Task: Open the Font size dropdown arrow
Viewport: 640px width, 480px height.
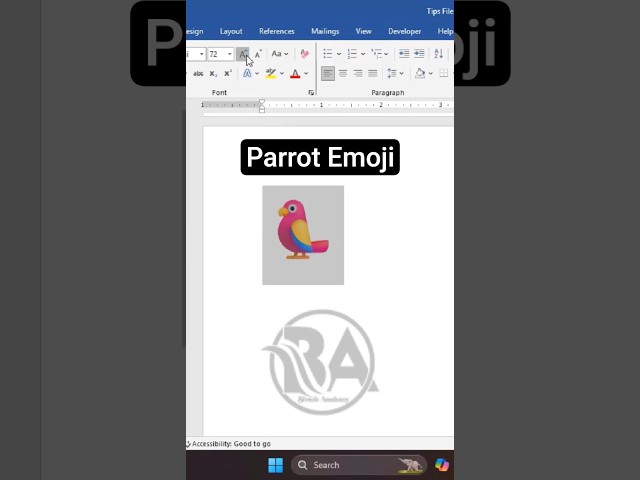Action: pyautogui.click(x=229, y=54)
